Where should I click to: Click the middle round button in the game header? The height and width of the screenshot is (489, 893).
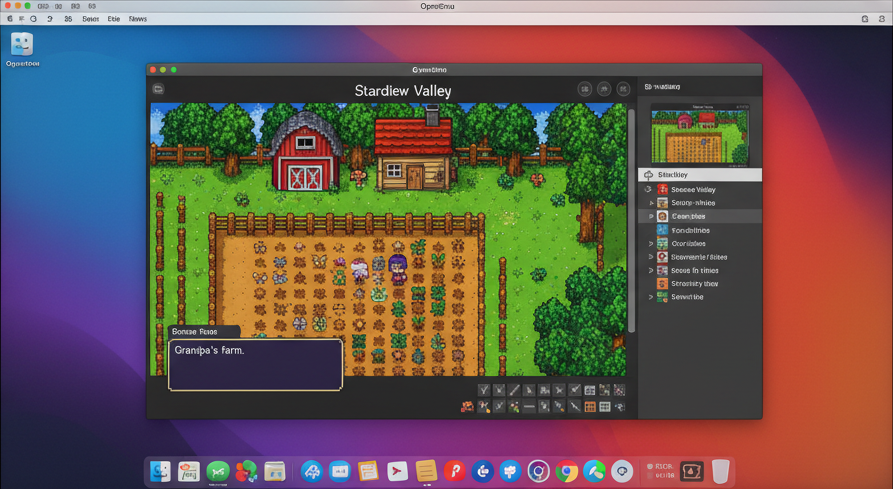tap(604, 90)
